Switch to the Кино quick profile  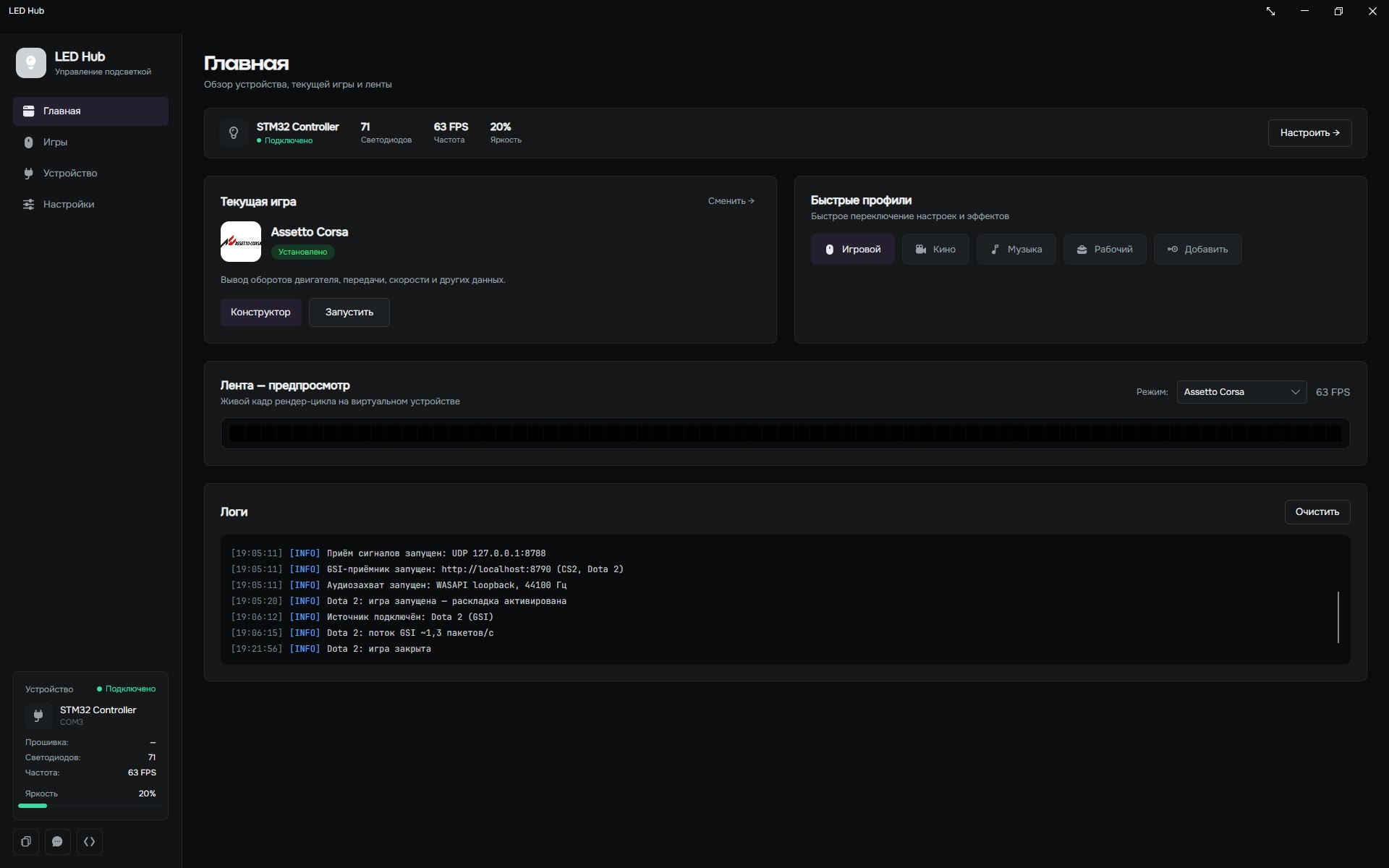pos(935,249)
